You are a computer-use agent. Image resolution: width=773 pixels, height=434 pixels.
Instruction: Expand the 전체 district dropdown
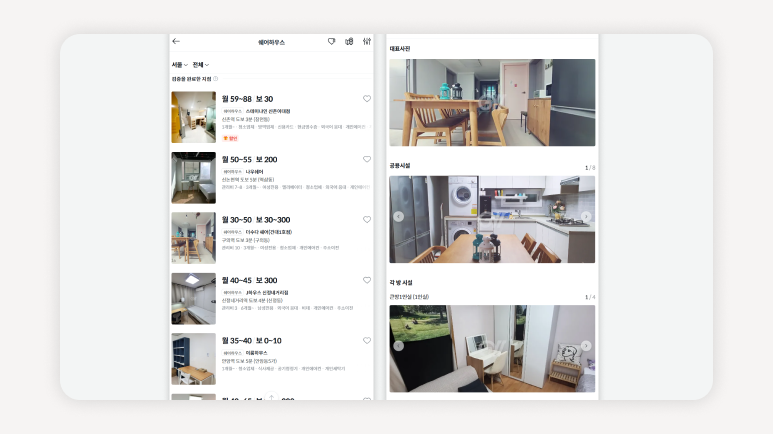coord(201,64)
